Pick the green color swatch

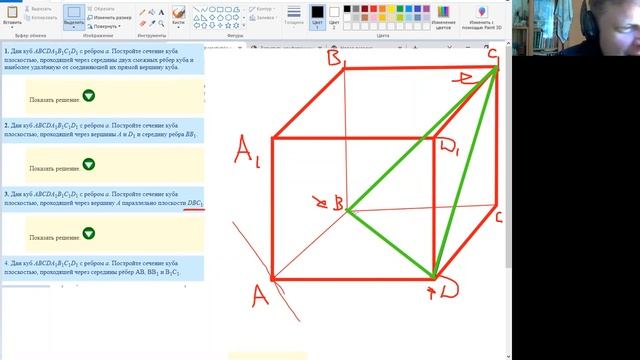400,9
